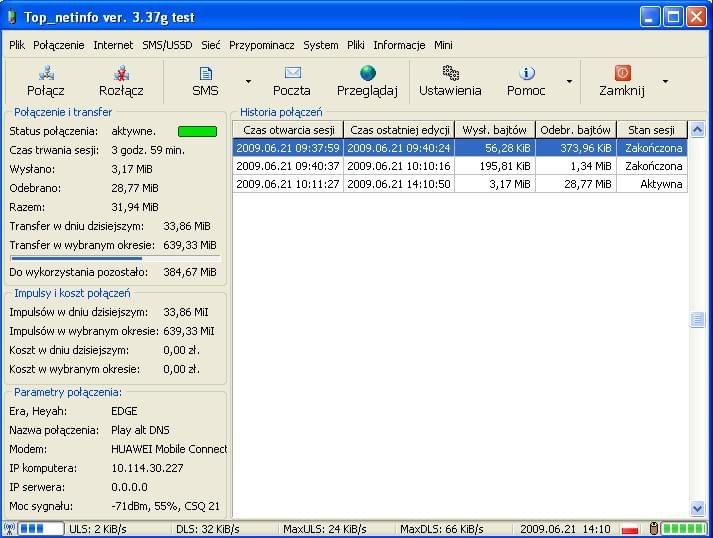Click the IP serwera 0.0.0.0 value
The height and width of the screenshot is (538, 713).
pyautogui.click(x=129, y=487)
